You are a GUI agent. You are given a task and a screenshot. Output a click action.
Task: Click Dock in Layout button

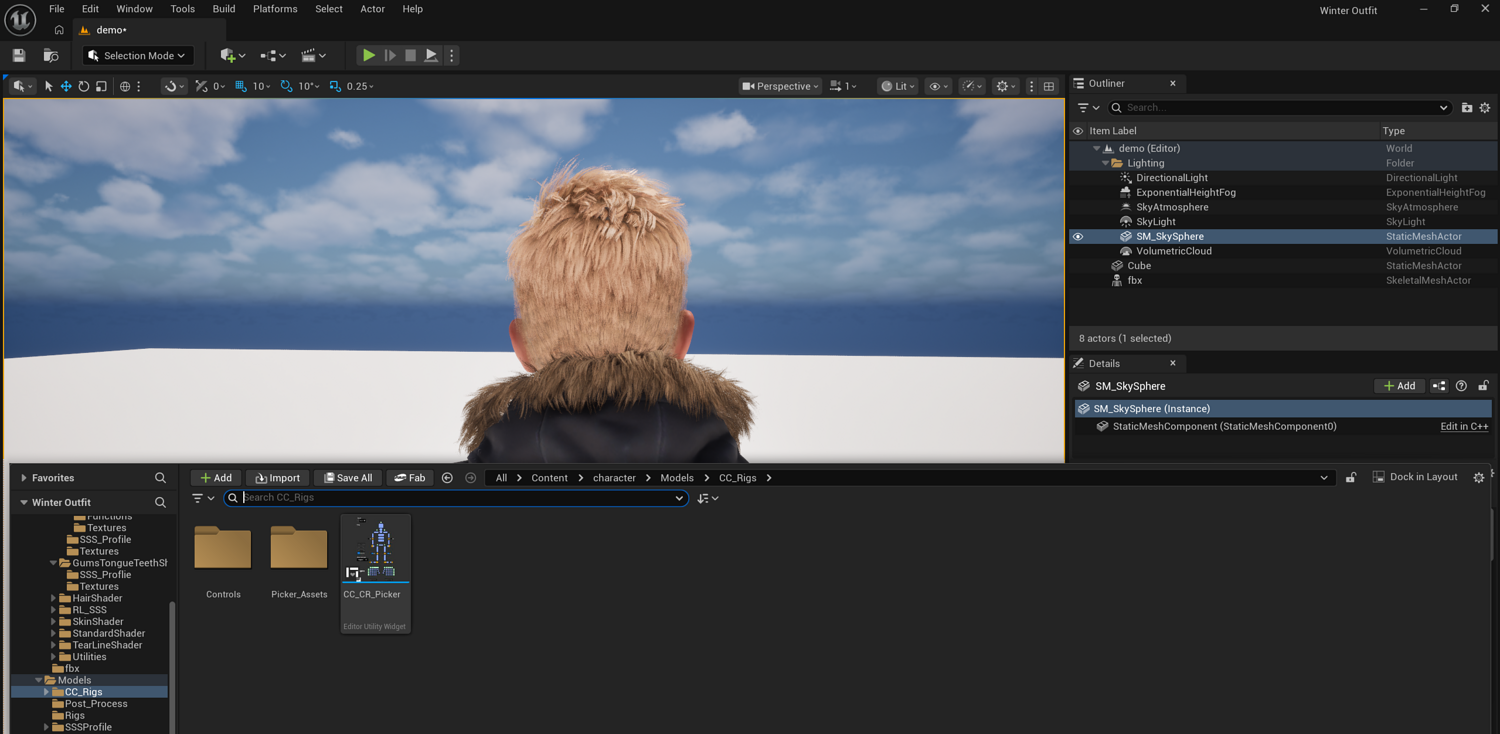click(x=1415, y=478)
